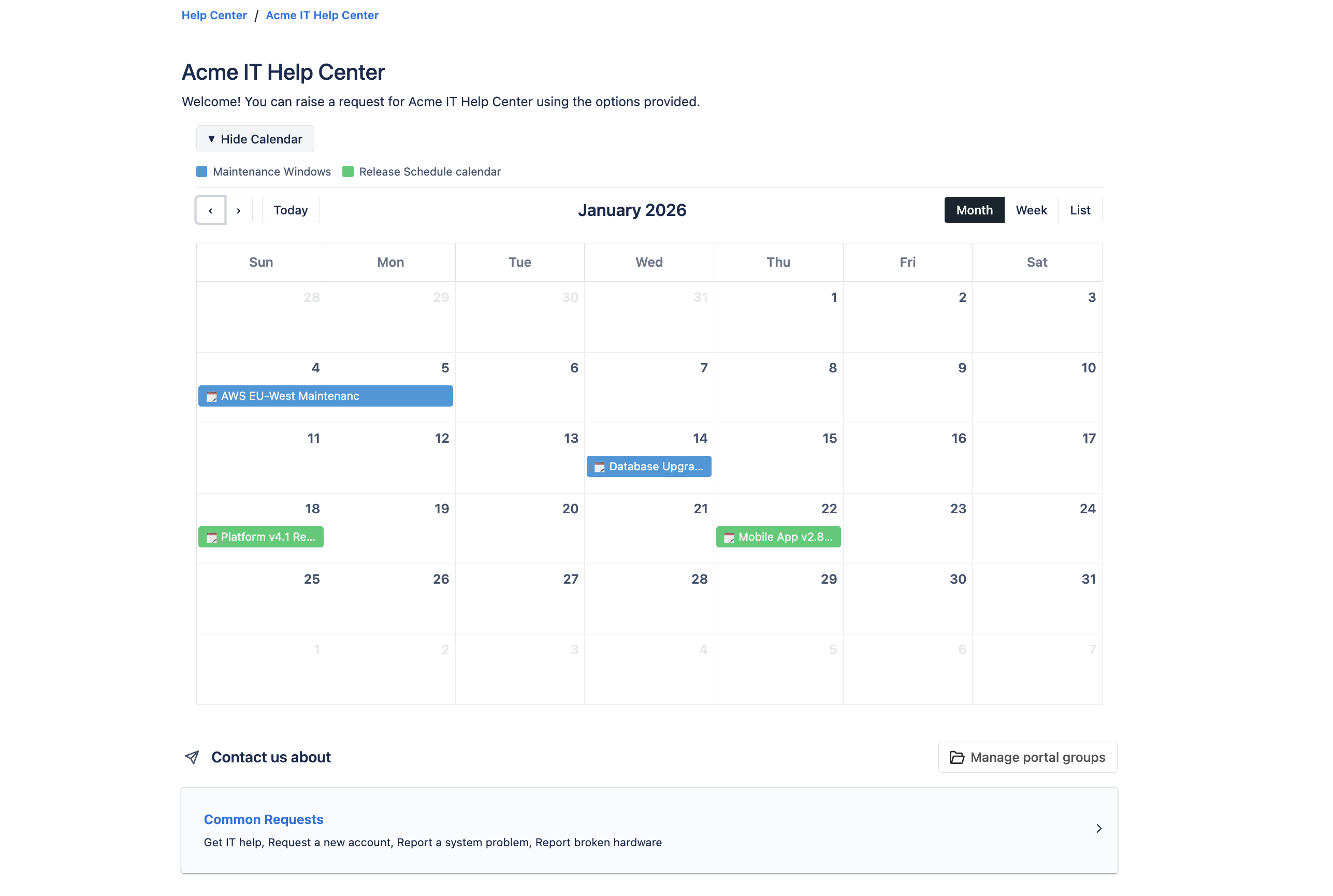Open Acme IT Help Center breadcrumb item

322,15
